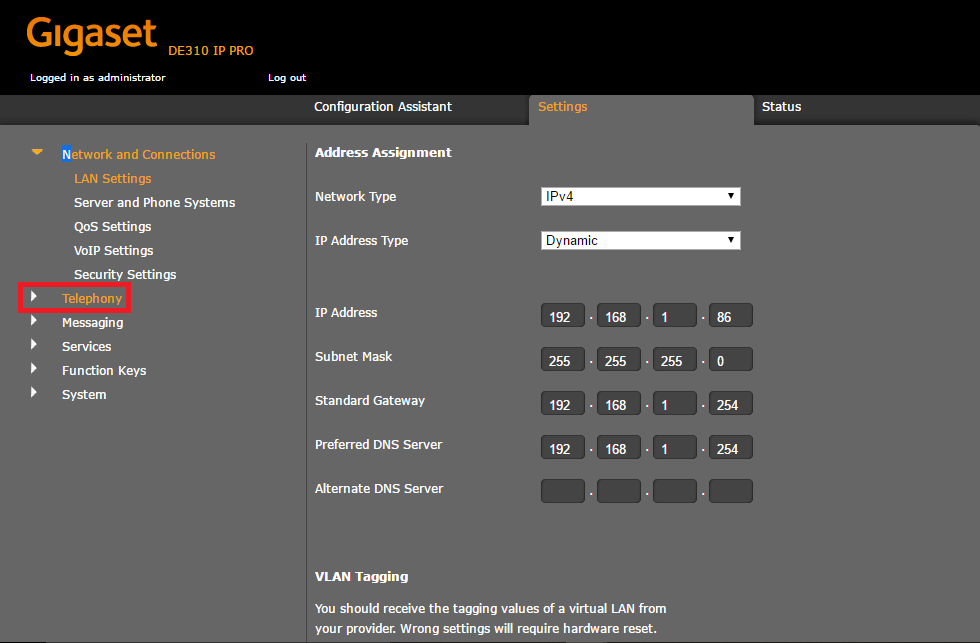980x643 pixels.
Task: Expand the Function Keys section
Action: 103,370
